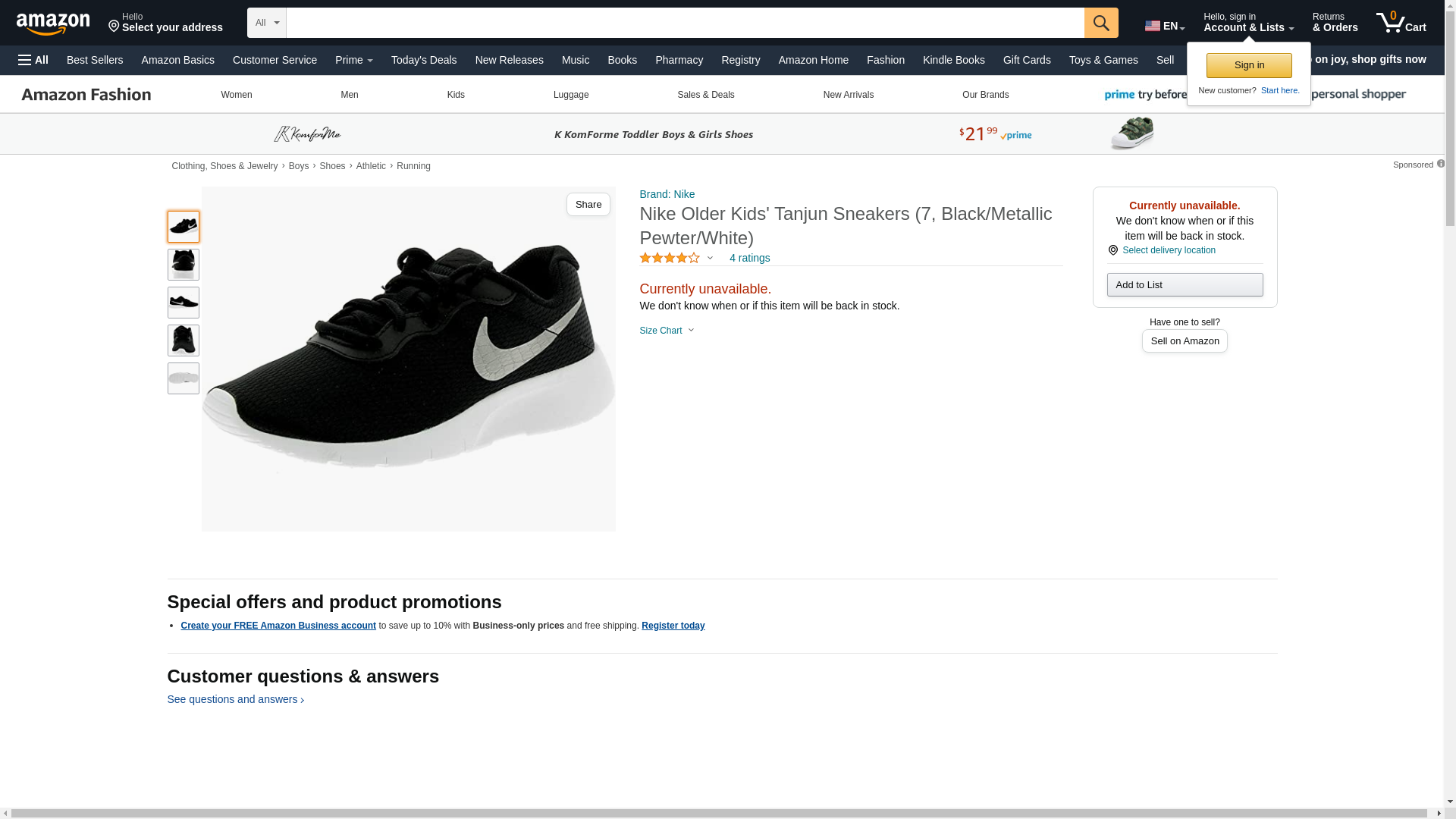The image size is (1456, 819).
Task: Select the Kids fashion tab
Action: [x=456, y=95]
